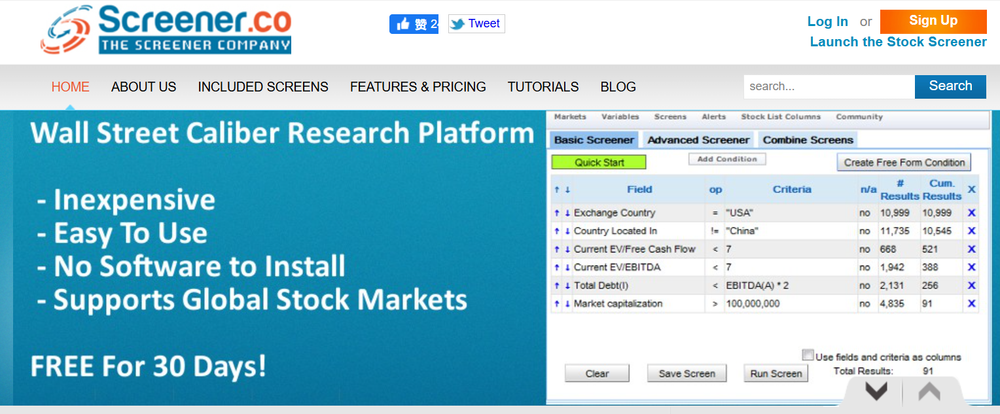Delete the Current EV/EBITDA condition
This screenshot has height=414, width=1000.
[971, 267]
